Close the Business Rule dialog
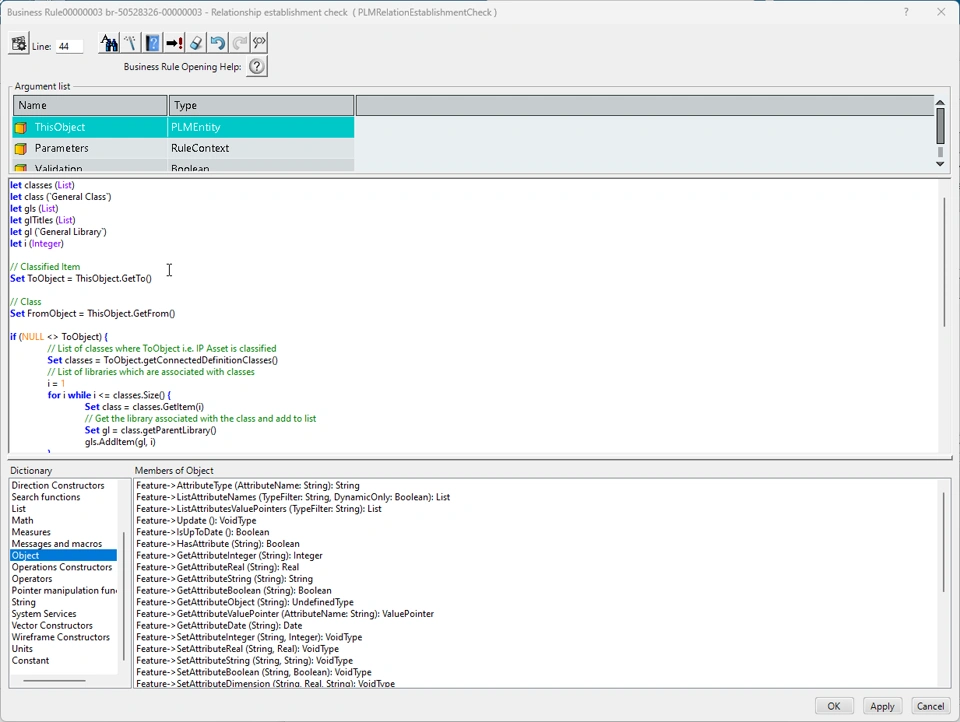Screen dimensions: 960x722 (941, 12)
